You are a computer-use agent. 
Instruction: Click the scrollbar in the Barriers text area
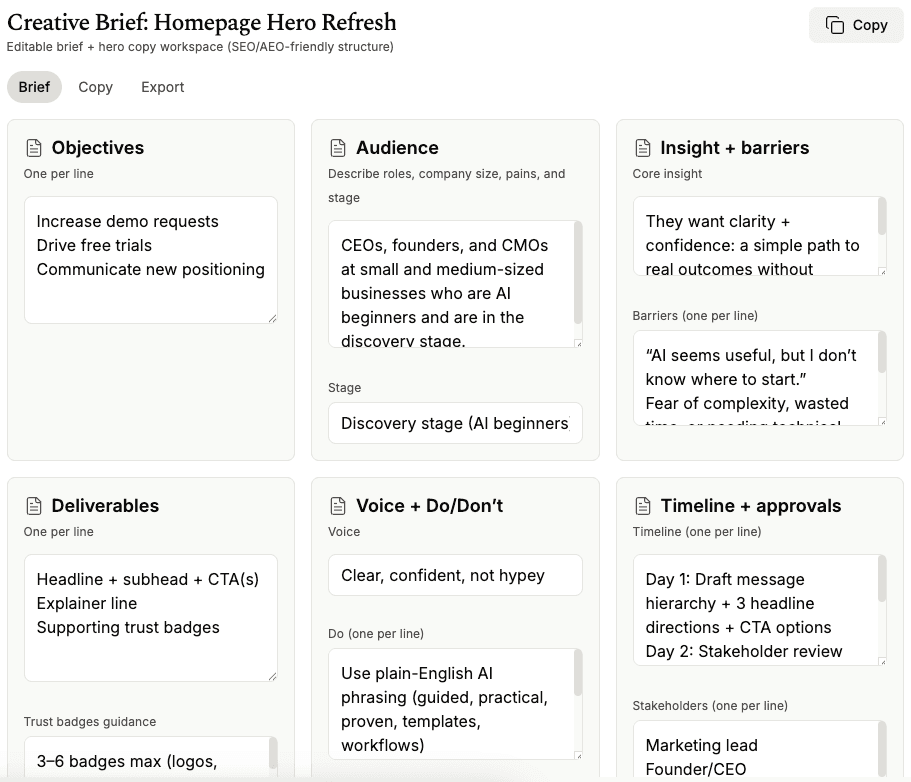tap(882, 355)
